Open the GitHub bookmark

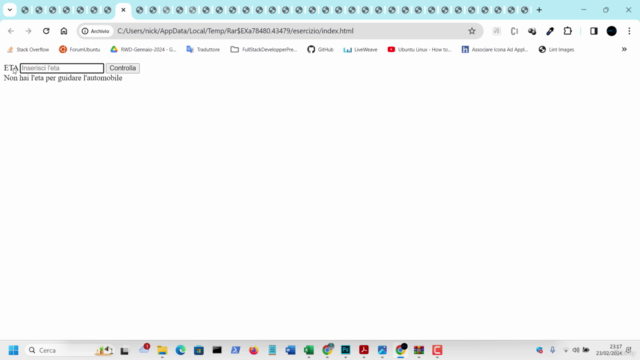click(320, 49)
